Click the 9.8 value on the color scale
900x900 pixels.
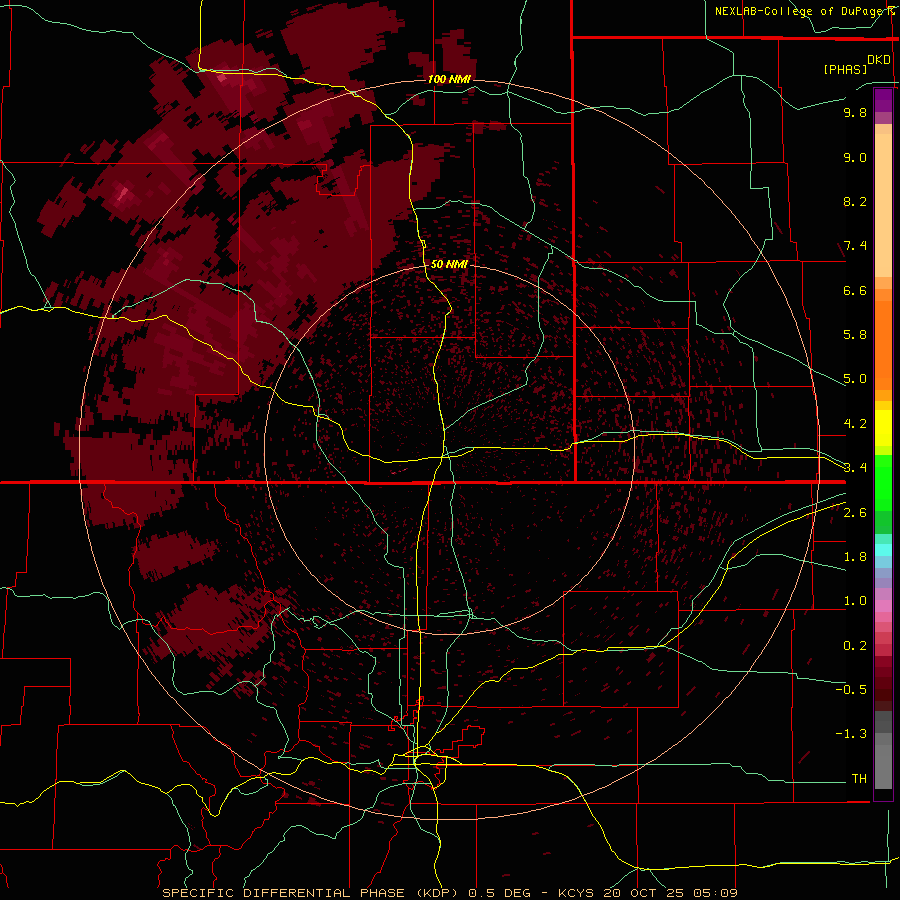click(x=855, y=112)
